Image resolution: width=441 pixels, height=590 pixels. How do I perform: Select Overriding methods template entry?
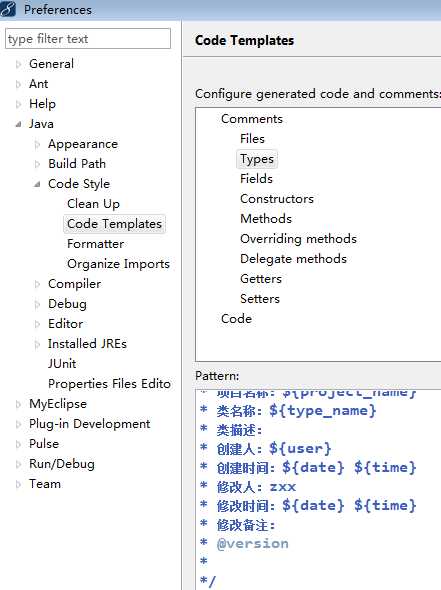[298, 239]
